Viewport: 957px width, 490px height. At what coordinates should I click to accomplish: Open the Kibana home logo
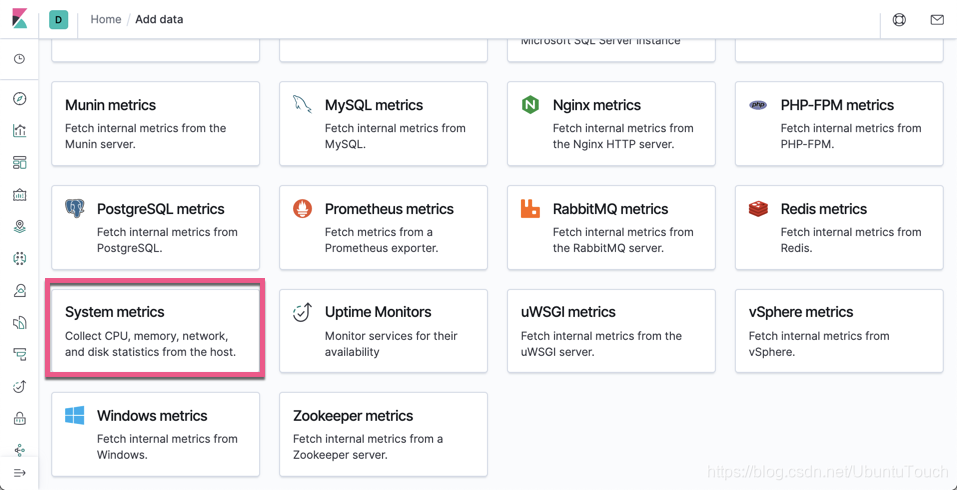coord(19,19)
